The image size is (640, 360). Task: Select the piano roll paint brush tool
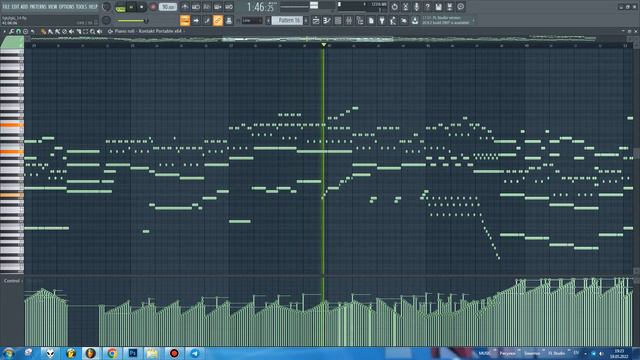51,31
